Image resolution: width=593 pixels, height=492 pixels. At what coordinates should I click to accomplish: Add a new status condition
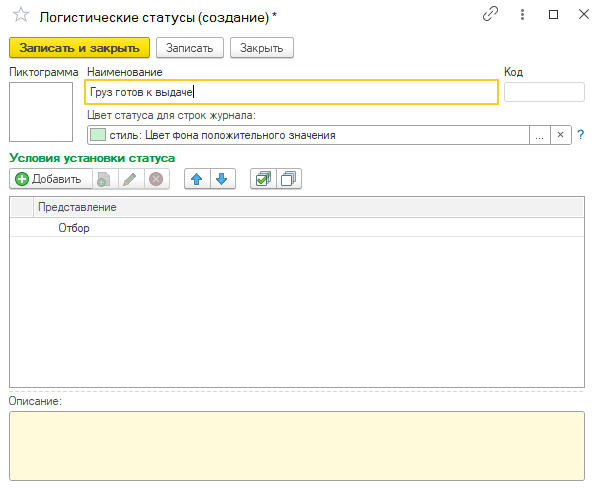click(51, 178)
